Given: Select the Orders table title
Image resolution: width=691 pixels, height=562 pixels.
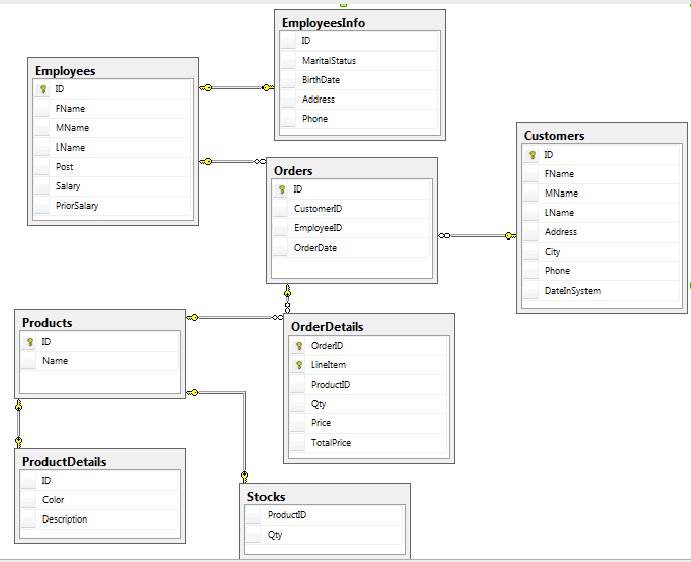Looking at the screenshot, I should coord(293,171).
